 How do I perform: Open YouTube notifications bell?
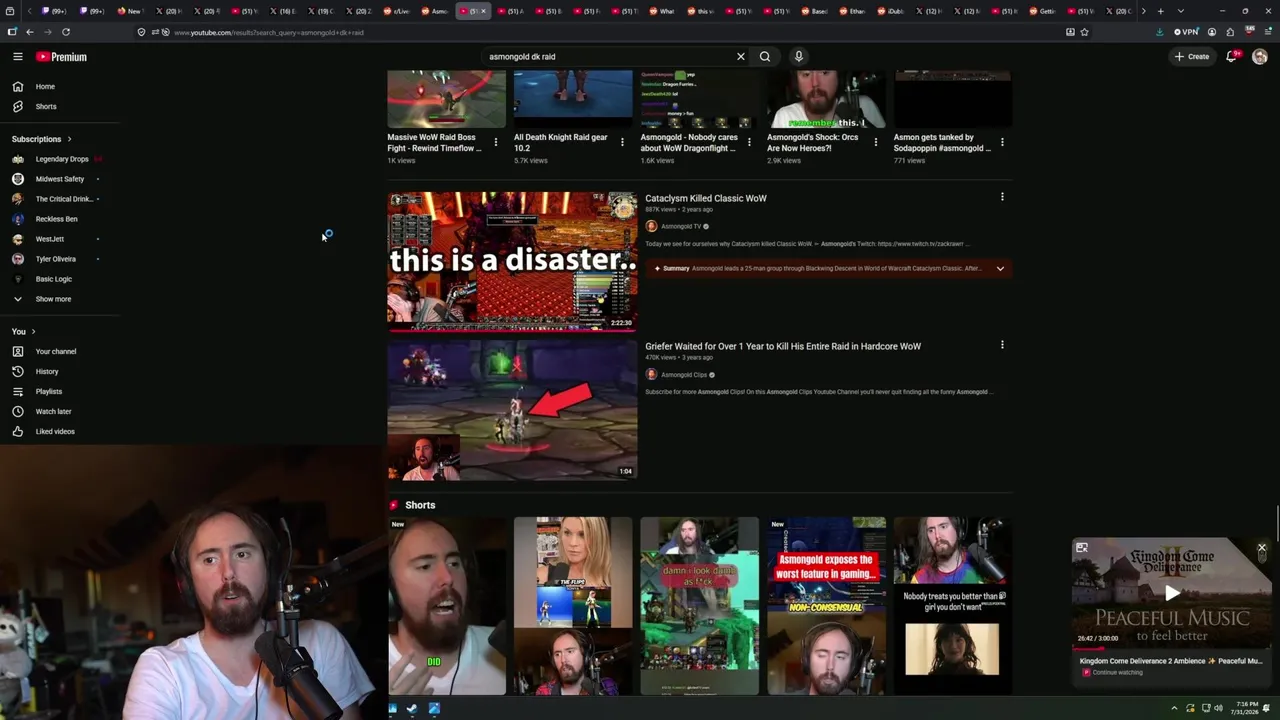[x=1232, y=57]
